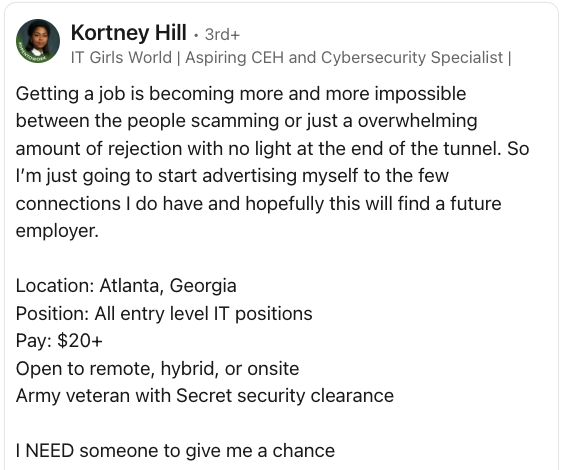Open Kortney Hill's profile photo
This screenshot has height=470, width=568.
coord(38,41)
